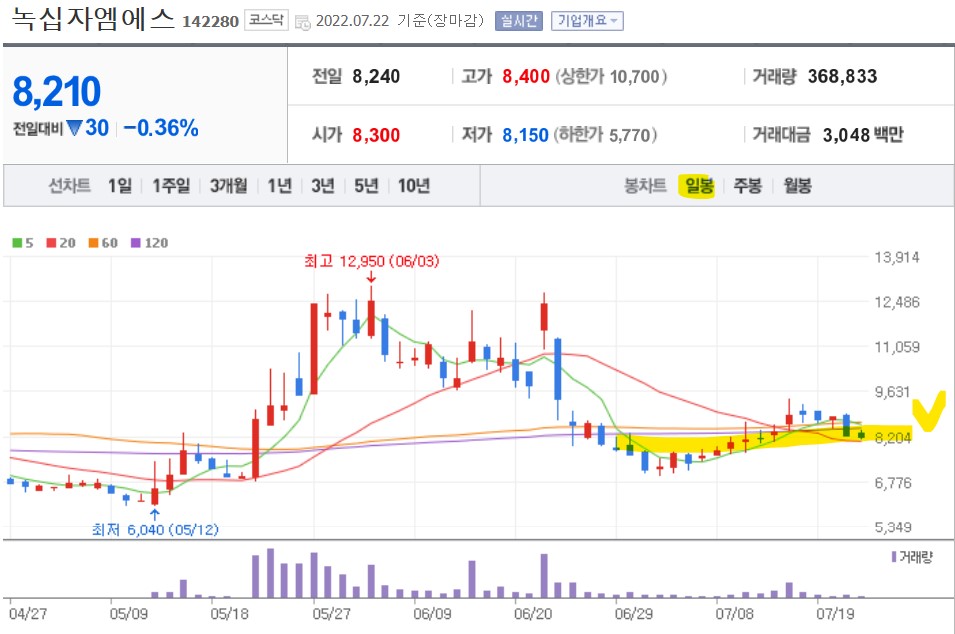Click the 코스닥 market badge
The width and height of the screenshot is (955, 634).
click(x=266, y=20)
